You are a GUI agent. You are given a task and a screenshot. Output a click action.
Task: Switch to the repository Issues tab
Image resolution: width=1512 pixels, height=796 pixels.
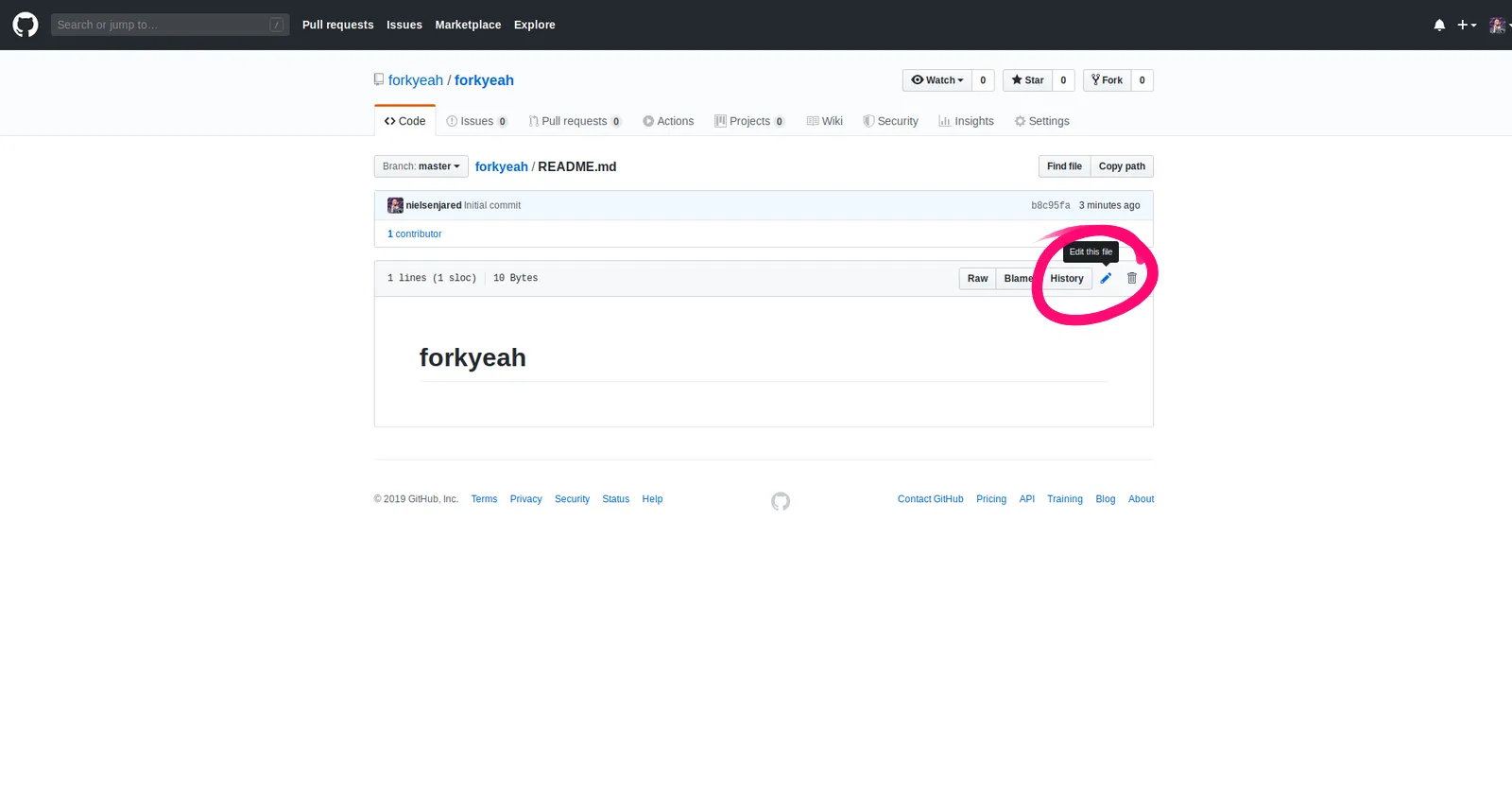(477, 121)
